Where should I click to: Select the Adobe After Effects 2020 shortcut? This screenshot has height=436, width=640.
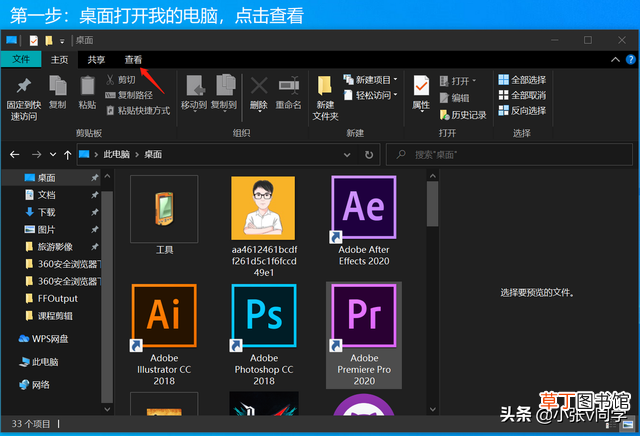tap(364, 221)
